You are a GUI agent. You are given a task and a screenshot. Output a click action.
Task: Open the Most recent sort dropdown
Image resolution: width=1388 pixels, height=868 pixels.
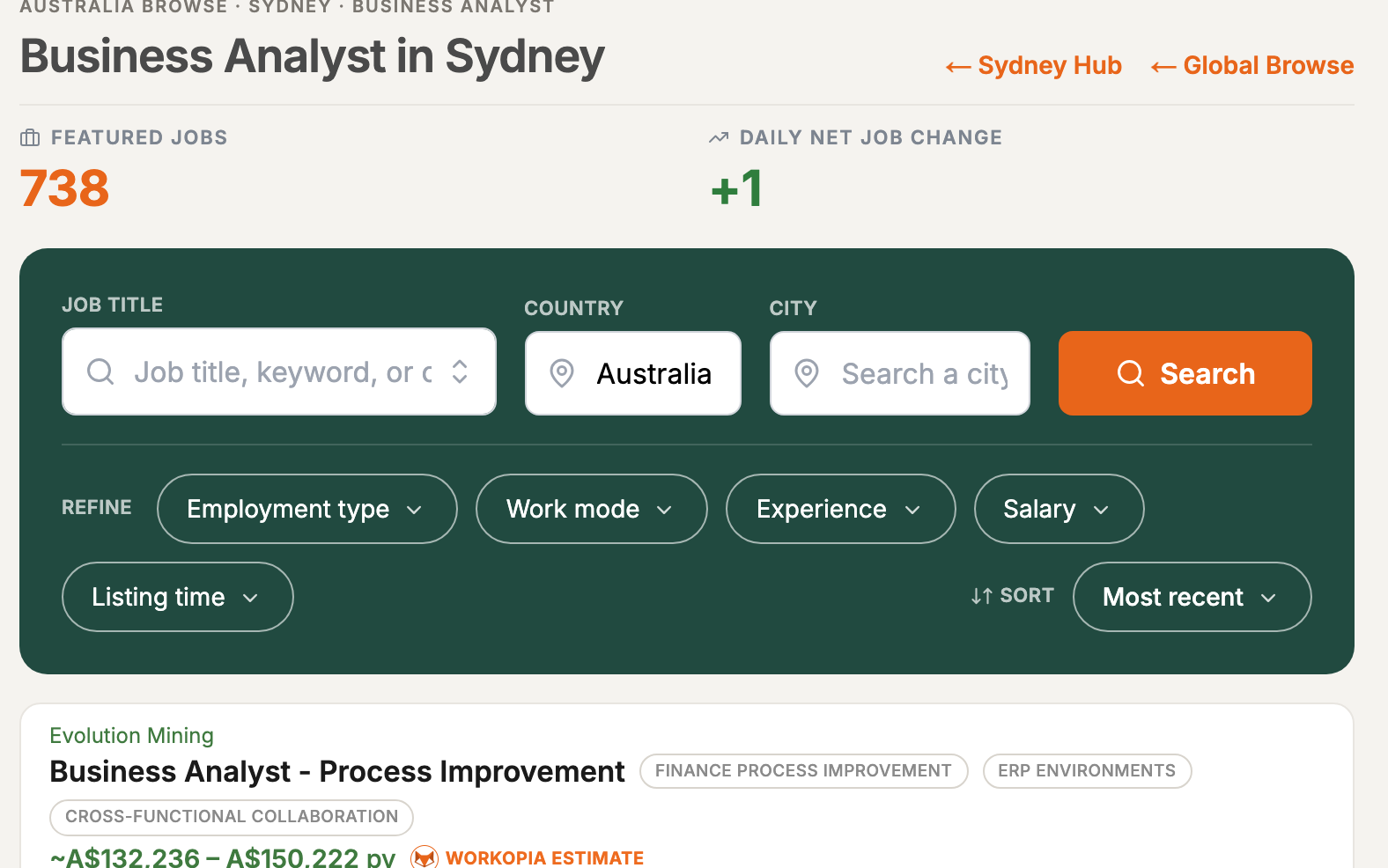coord(1192,597)
